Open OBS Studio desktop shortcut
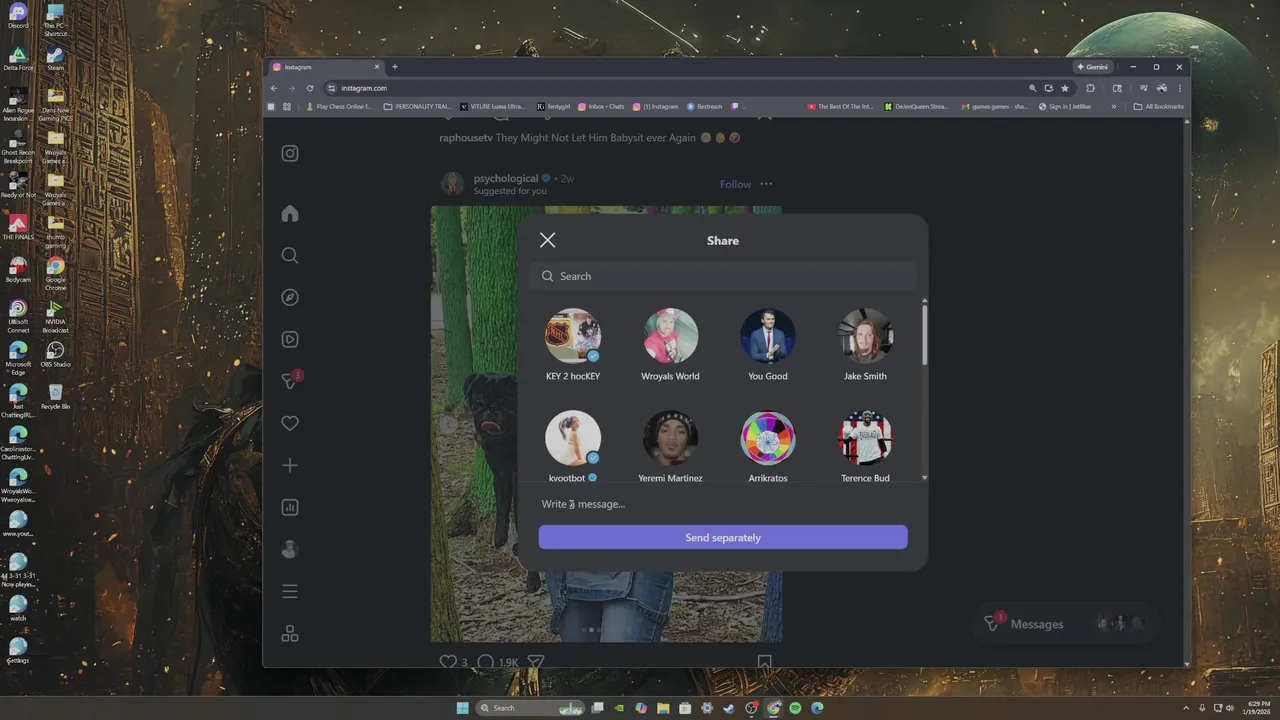 pyautogui.click(x=55, y=354)
